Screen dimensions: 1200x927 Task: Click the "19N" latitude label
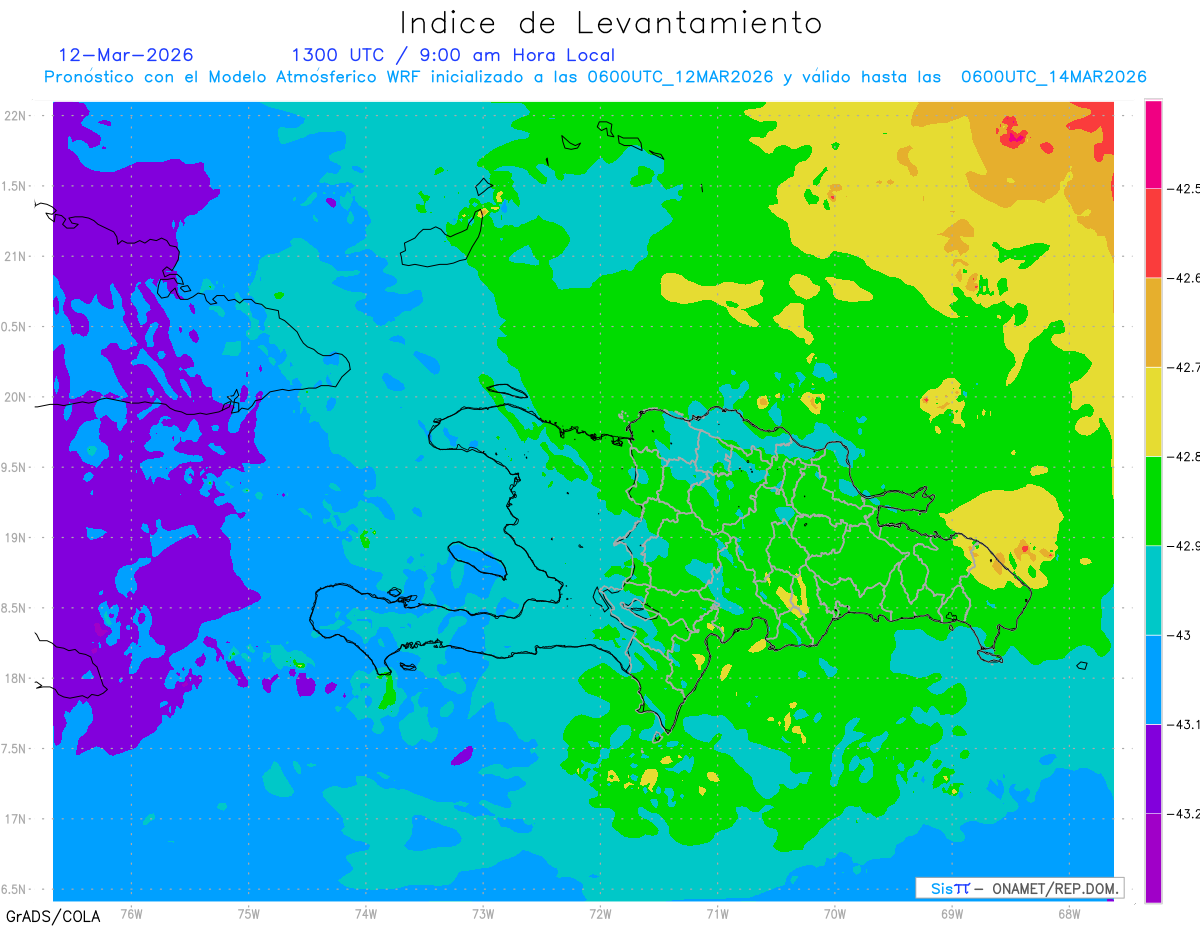(15, 538)
